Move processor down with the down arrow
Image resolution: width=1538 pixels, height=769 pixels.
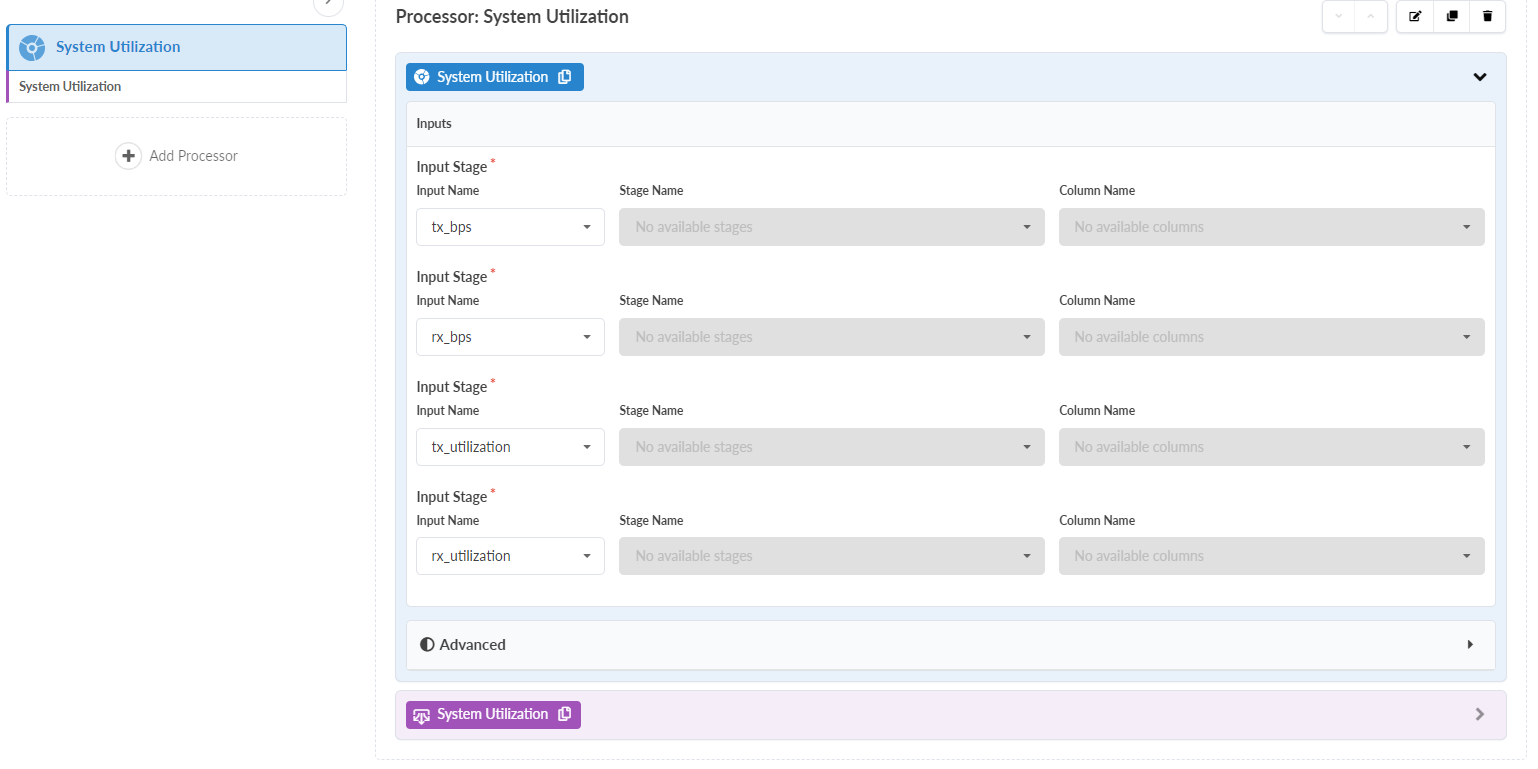(x=1338, y=16)
